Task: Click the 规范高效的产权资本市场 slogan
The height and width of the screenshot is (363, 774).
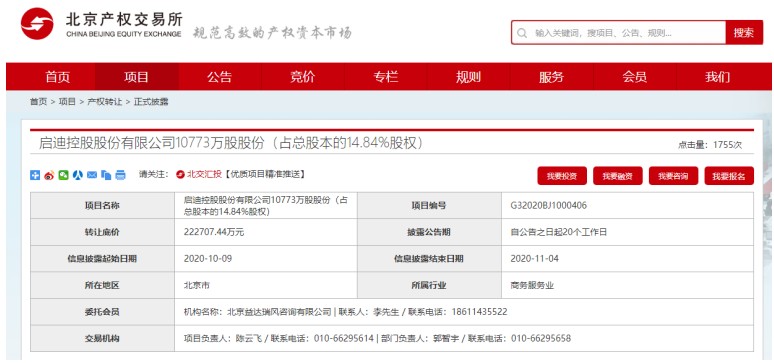Action: 271,34
